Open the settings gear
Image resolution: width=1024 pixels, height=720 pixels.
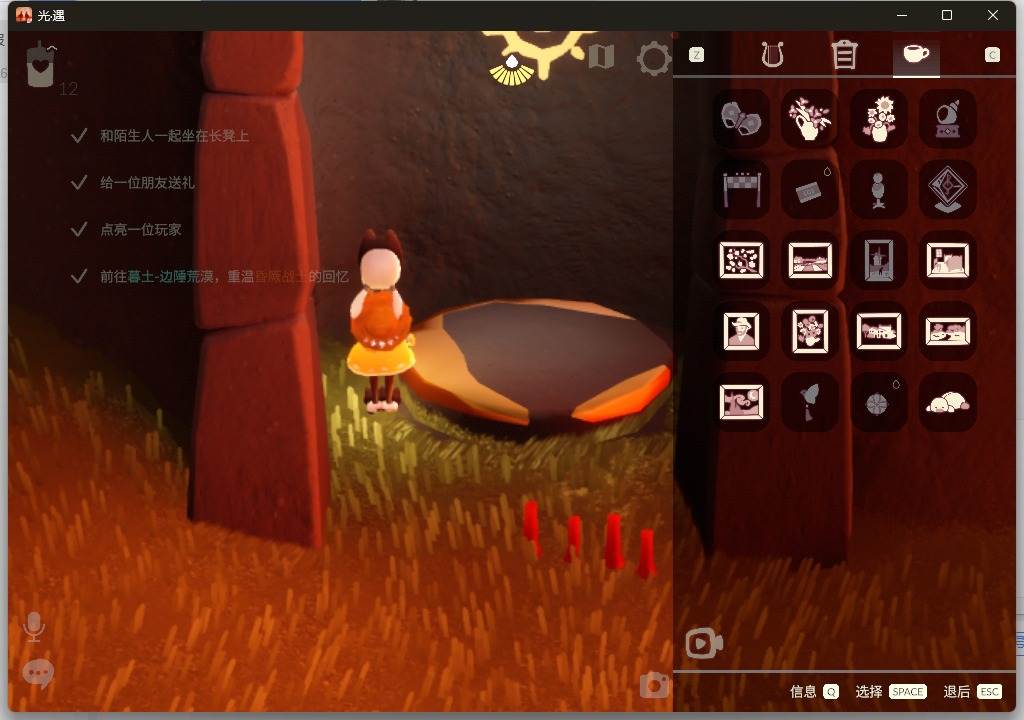click(x=654, y=59)
